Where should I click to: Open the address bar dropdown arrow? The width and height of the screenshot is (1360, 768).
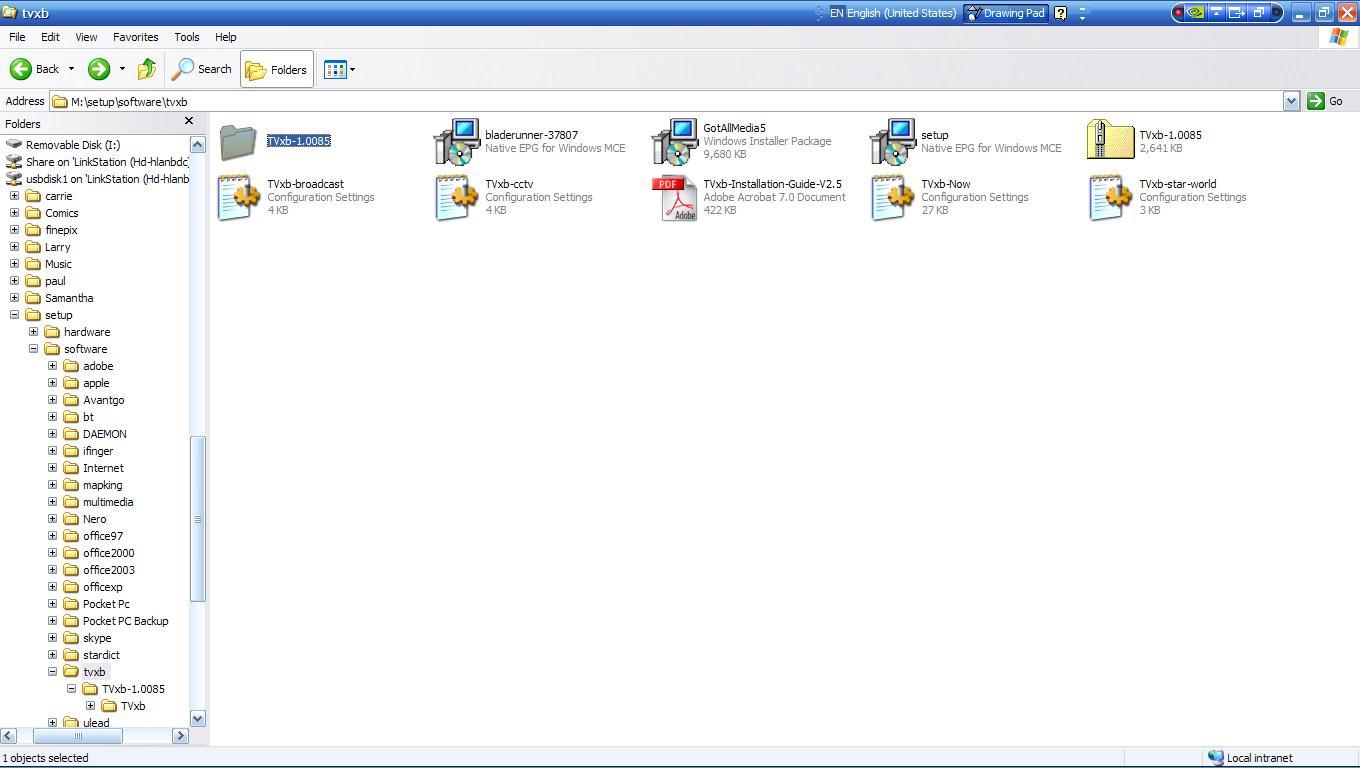[1290, 101]
